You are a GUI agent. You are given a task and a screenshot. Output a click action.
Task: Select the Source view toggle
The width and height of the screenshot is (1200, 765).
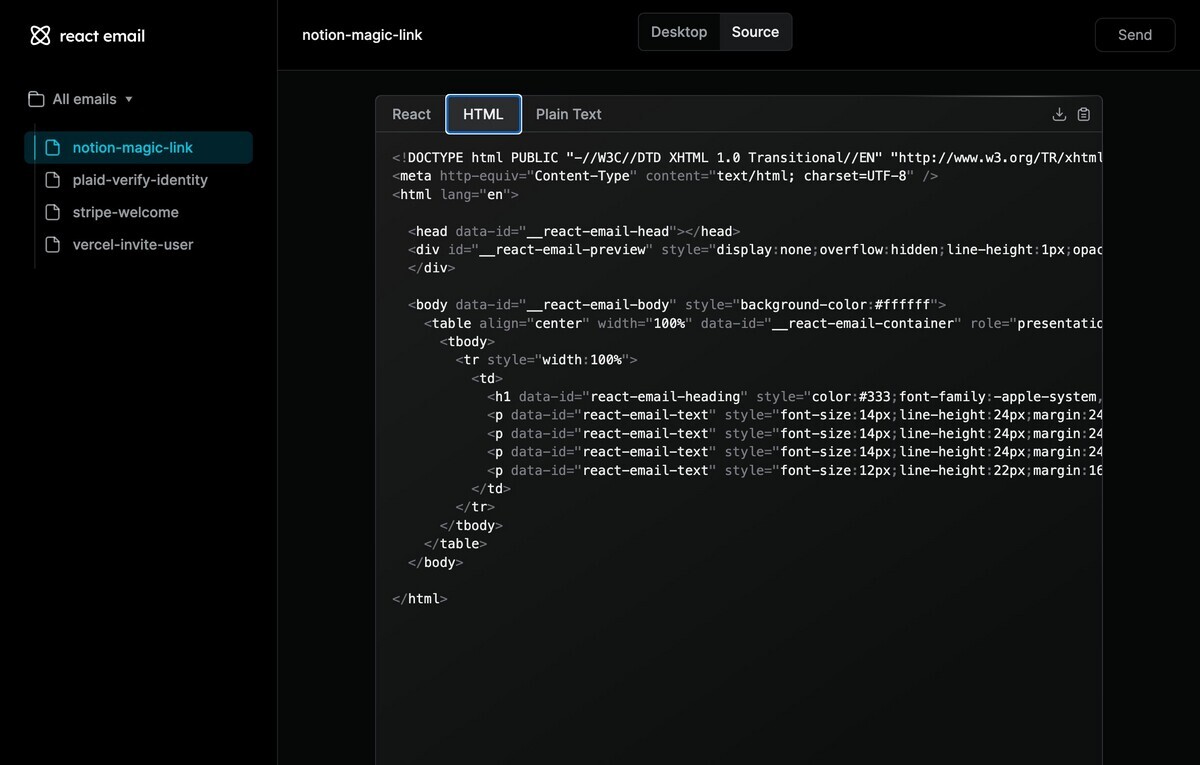click(755, 31)
